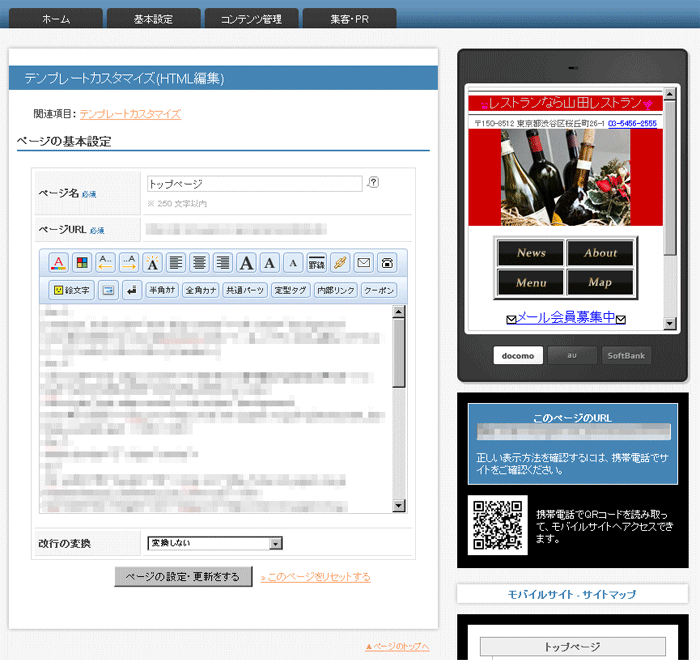Click the chain link insert icon
This screenshot has height=660, width=700.
coord(340,263)
